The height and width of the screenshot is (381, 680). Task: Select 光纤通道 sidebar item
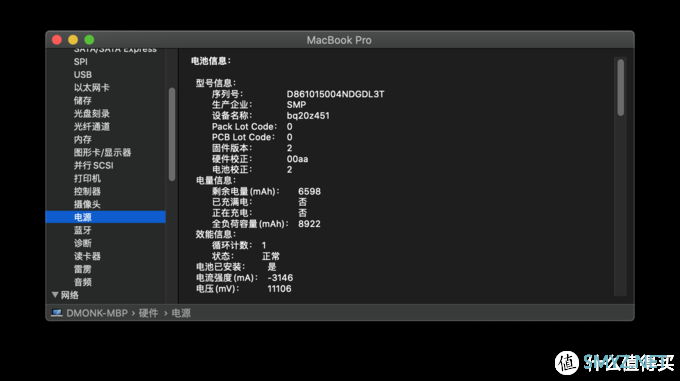(92, 127)
